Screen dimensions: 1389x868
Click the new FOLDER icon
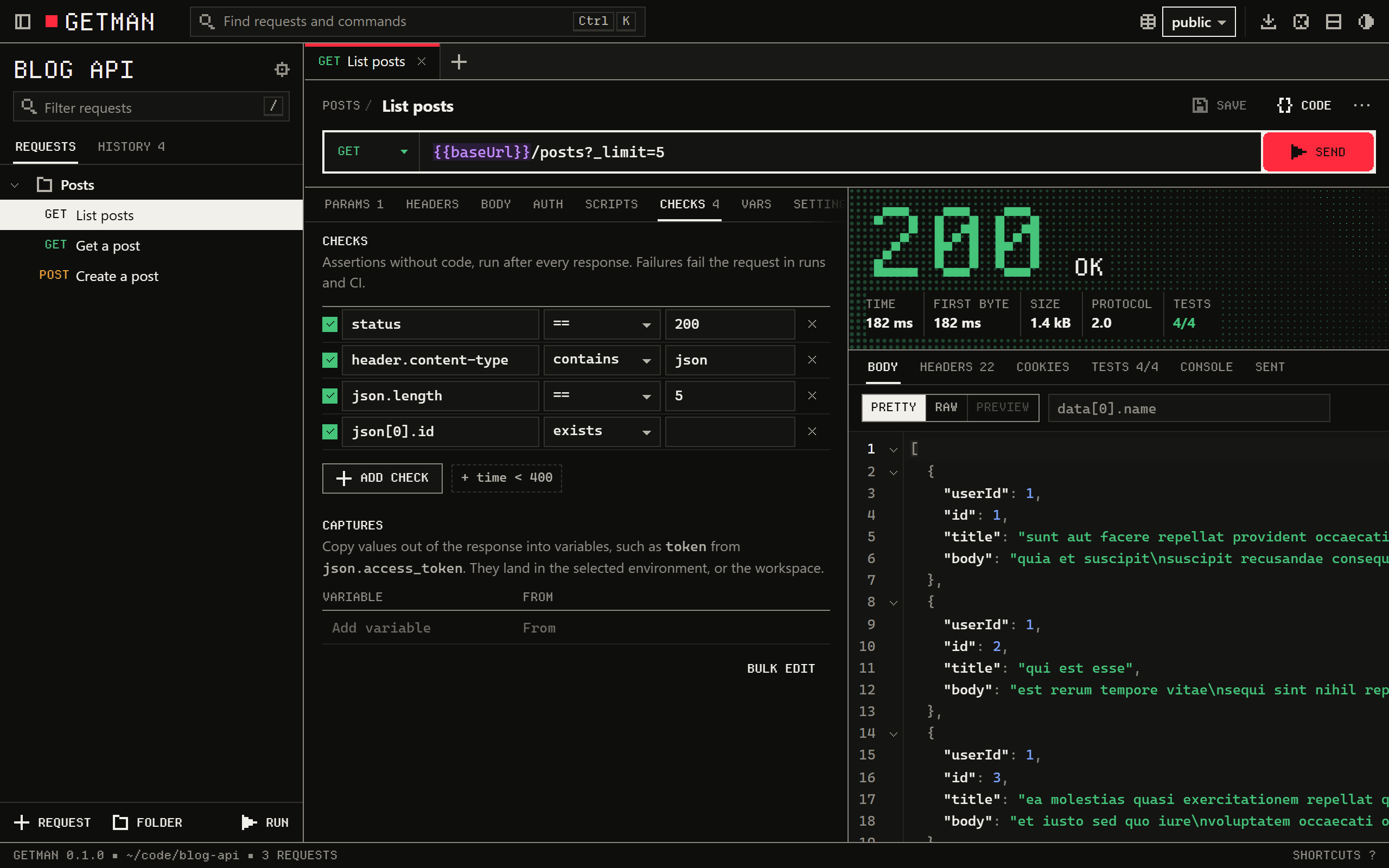click(x=120, y=822)
